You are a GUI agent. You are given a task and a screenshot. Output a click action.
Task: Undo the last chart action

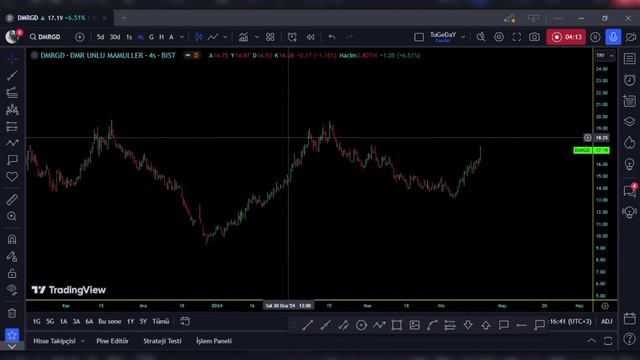(x=332, y=37)
